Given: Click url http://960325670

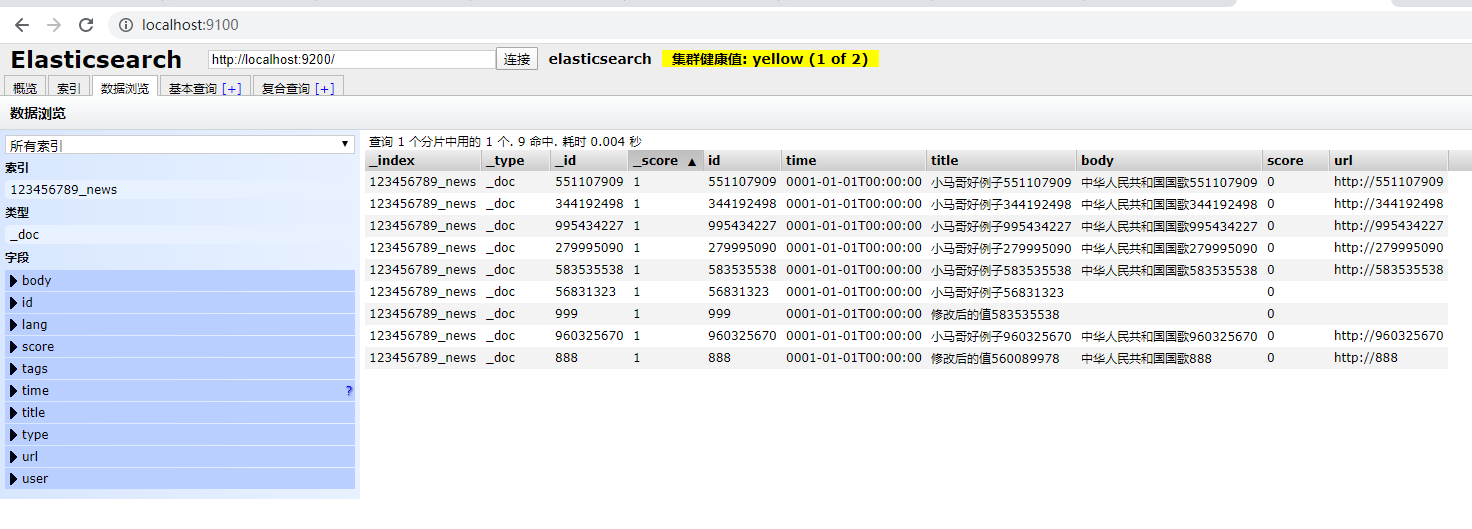Looking at the screenshot, I should pyautogui.click(x=1389, y=336).
